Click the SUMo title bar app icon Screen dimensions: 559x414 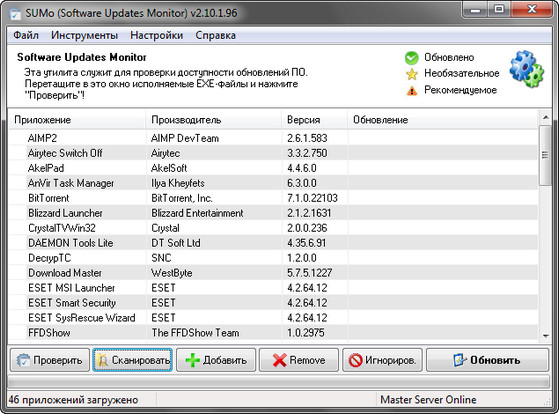[x=15, y=14]
